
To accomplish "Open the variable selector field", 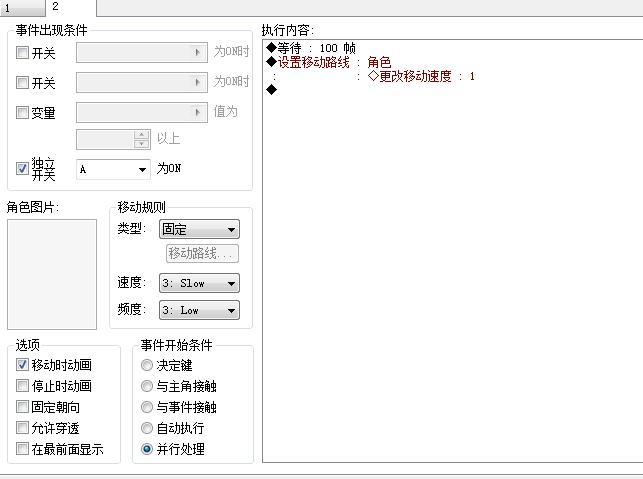I will coord(142,112).
